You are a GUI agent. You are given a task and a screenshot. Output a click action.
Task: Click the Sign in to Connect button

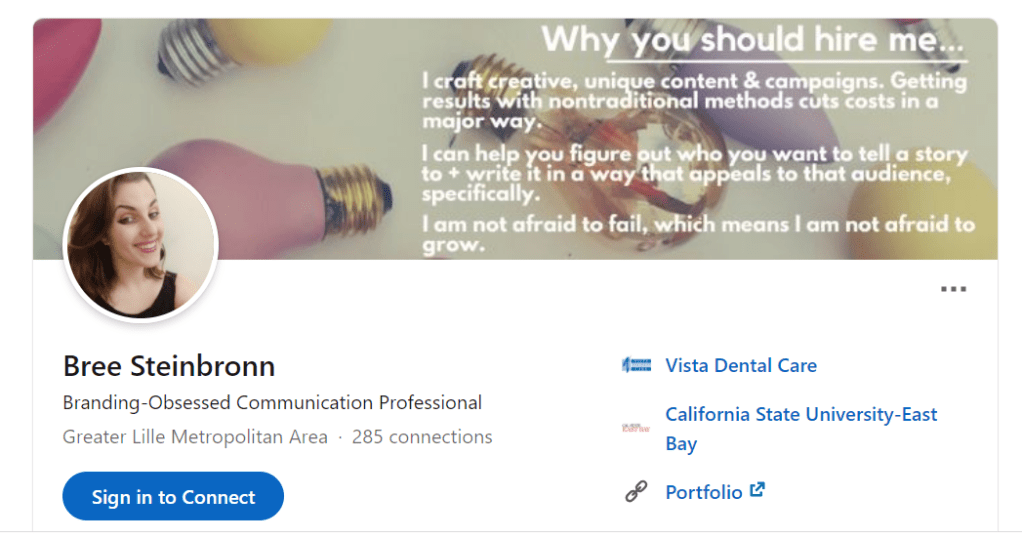click(x=173, y=497)
